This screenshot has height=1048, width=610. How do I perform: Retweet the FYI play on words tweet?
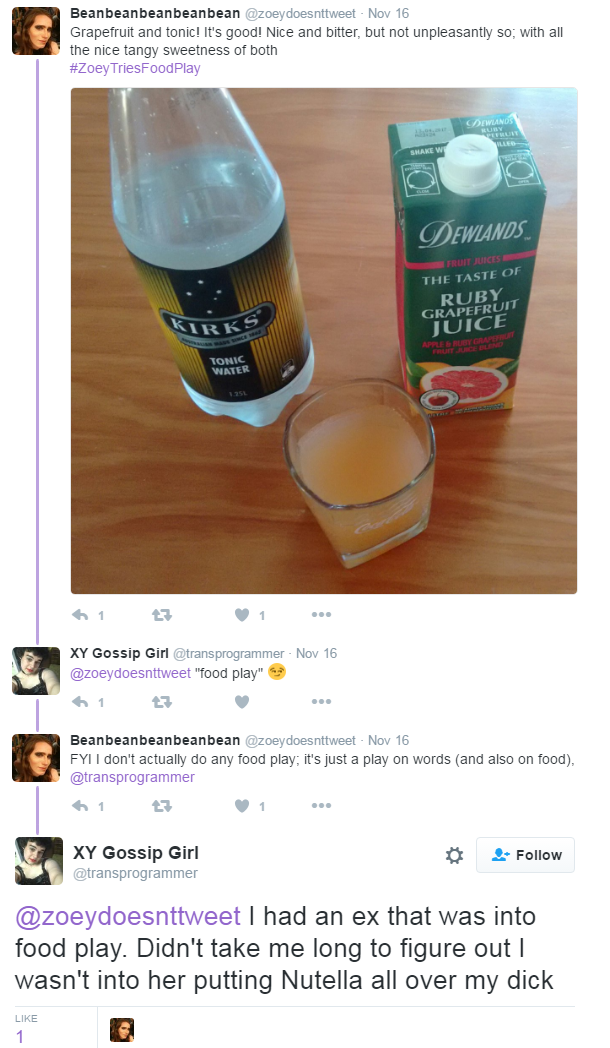coord(162,806)
